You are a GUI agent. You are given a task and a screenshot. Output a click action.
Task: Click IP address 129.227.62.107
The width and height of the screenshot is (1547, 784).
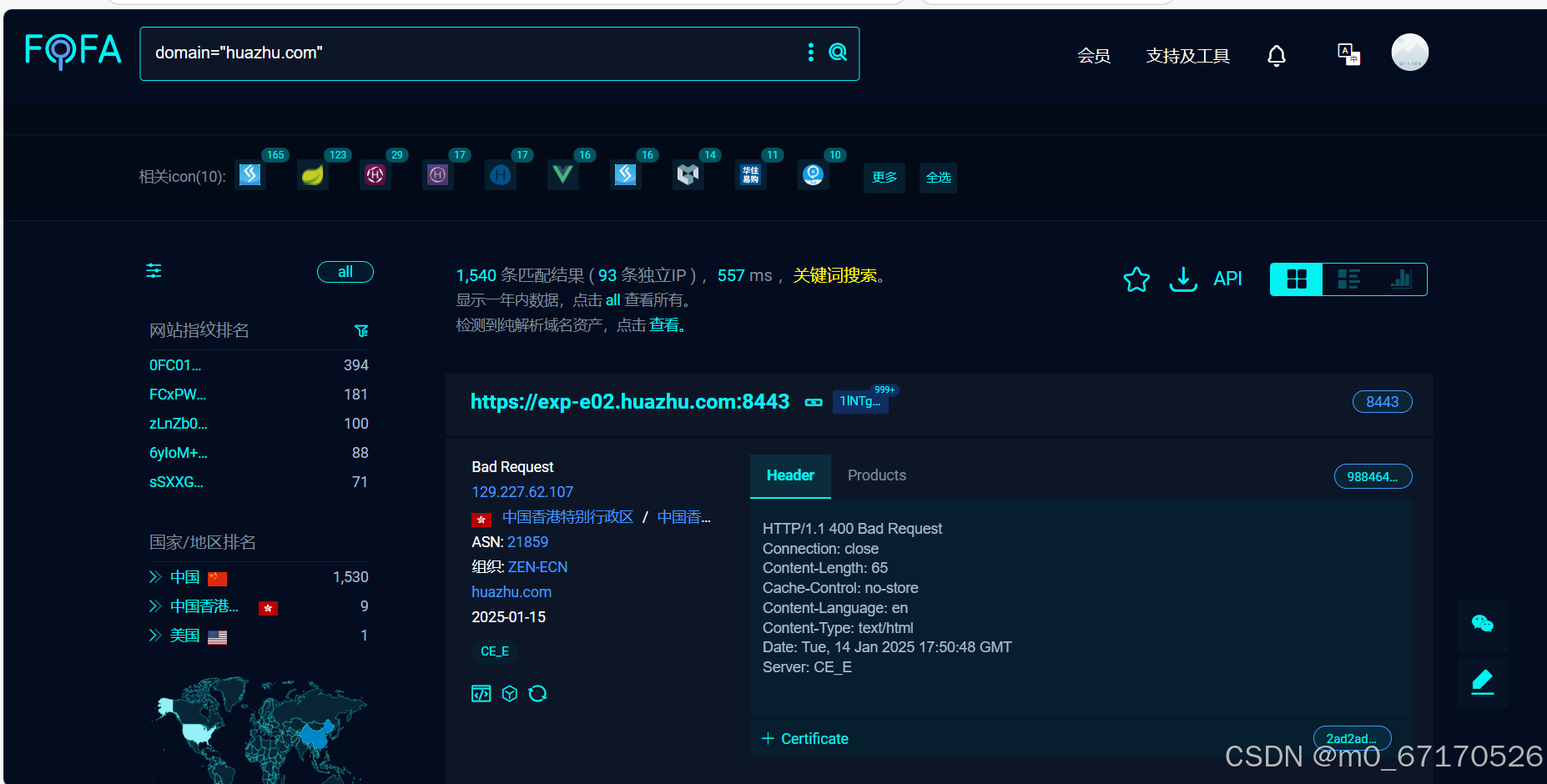(522, 492)
